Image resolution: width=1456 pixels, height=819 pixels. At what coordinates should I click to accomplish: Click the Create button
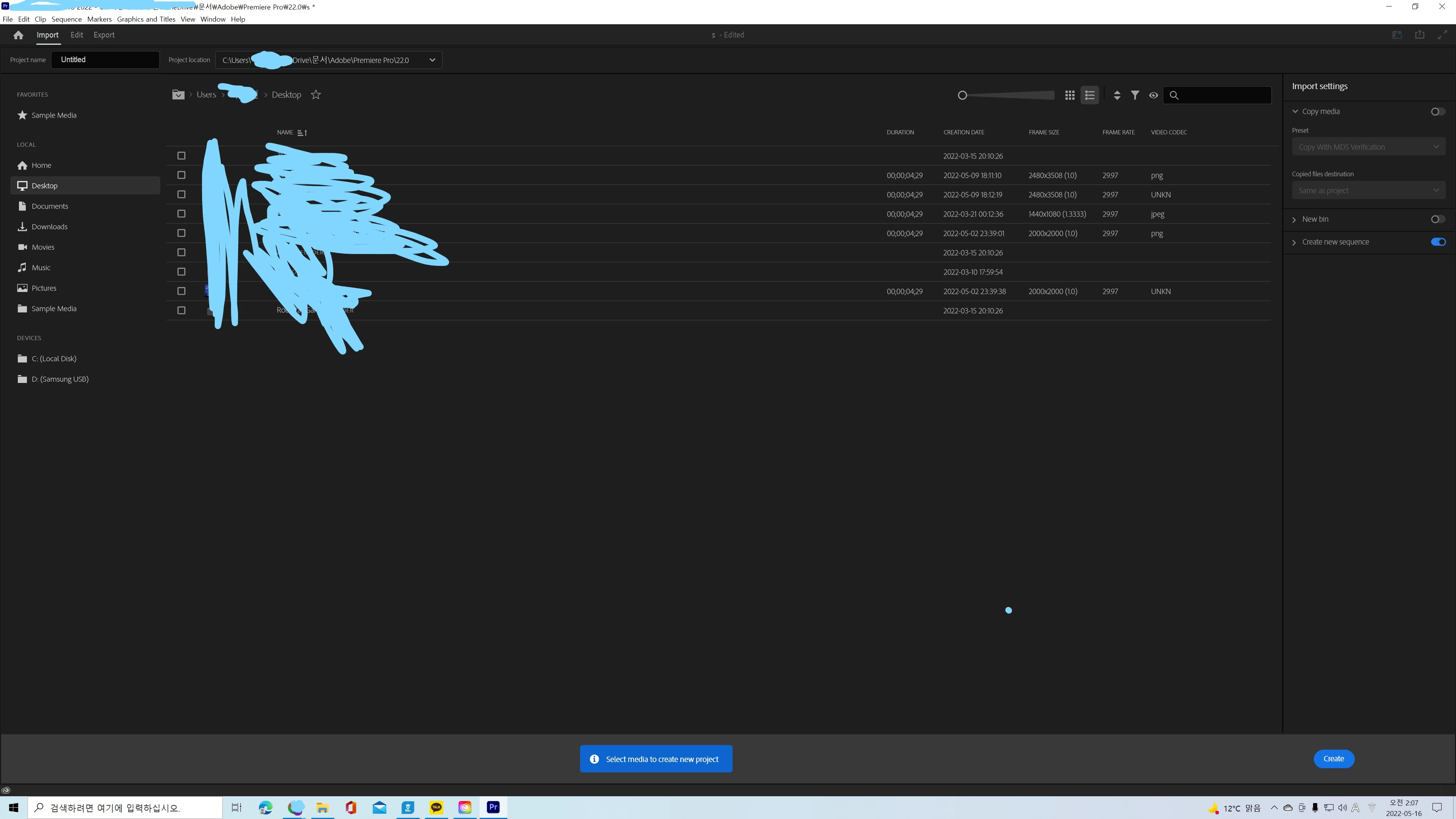(x=1334, y=758)
